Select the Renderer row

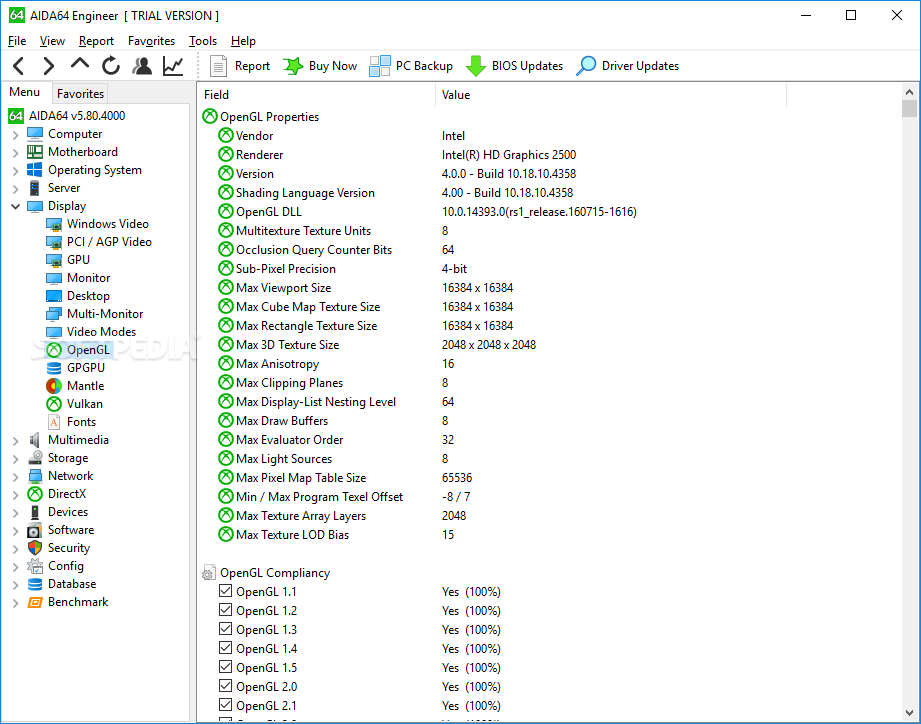coord(549,154)
